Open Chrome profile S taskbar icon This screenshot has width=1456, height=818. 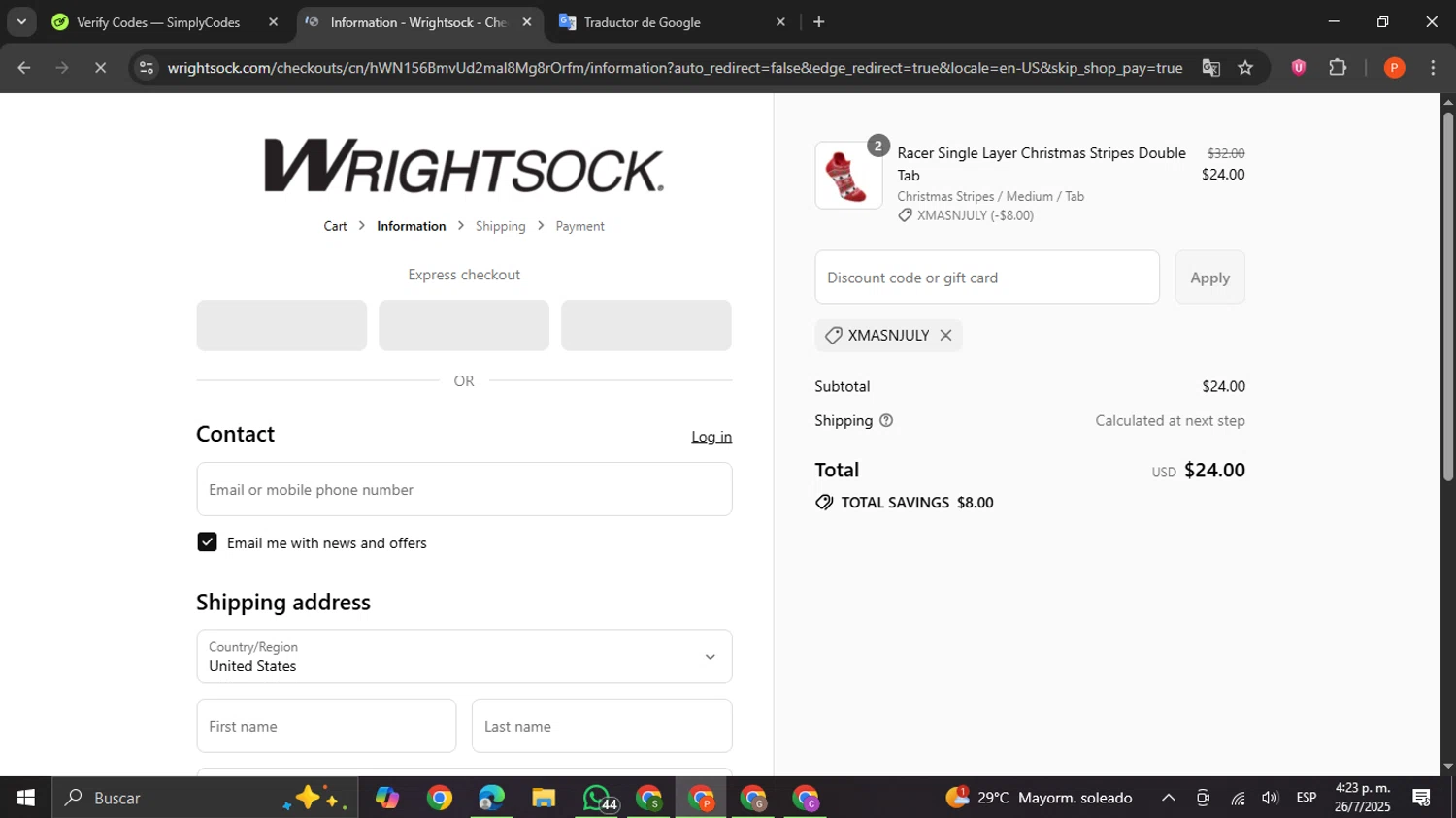pos(649,798)
